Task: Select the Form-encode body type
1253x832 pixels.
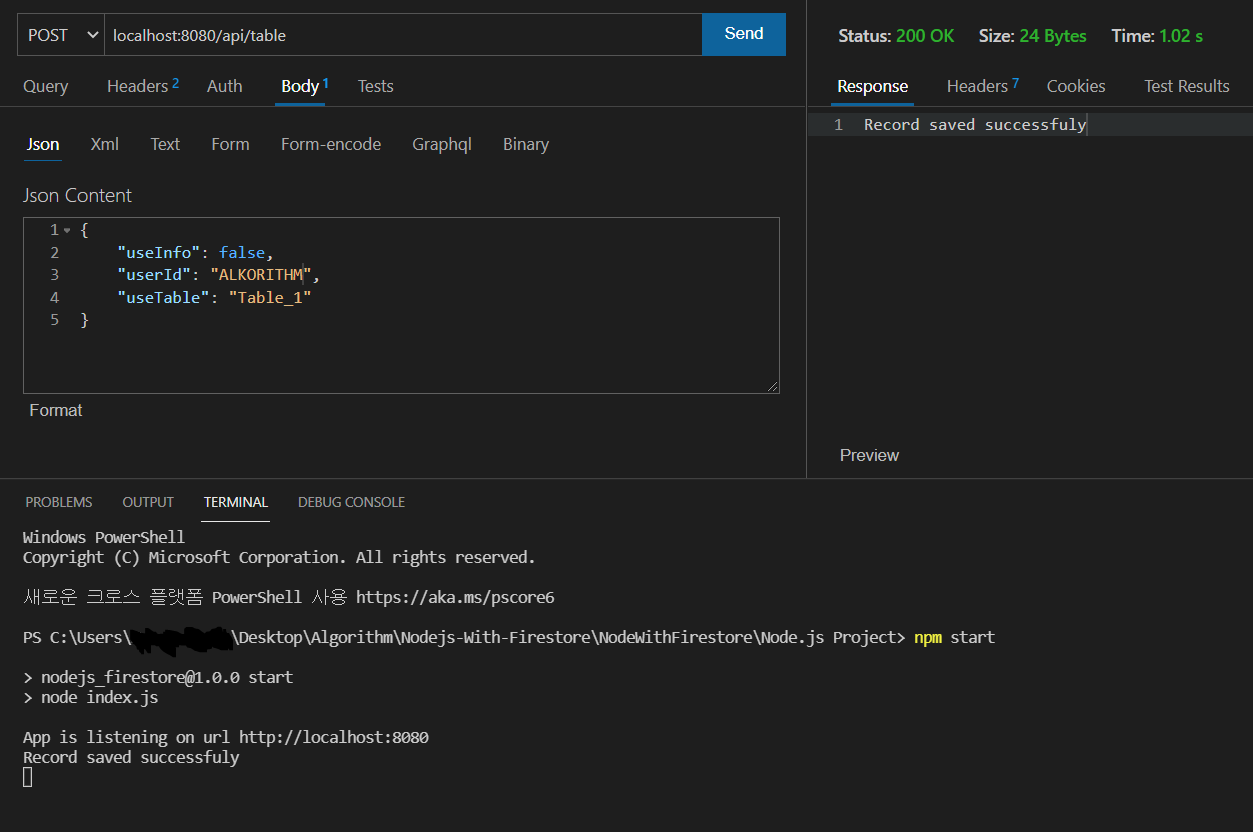Action: (x=330, y=144)
